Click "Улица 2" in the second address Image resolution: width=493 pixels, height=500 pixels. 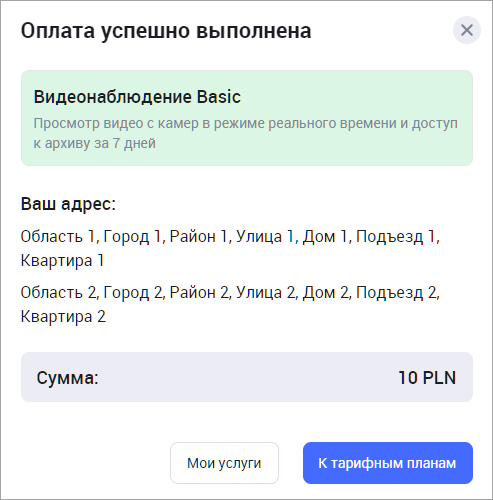coord(265,293)
